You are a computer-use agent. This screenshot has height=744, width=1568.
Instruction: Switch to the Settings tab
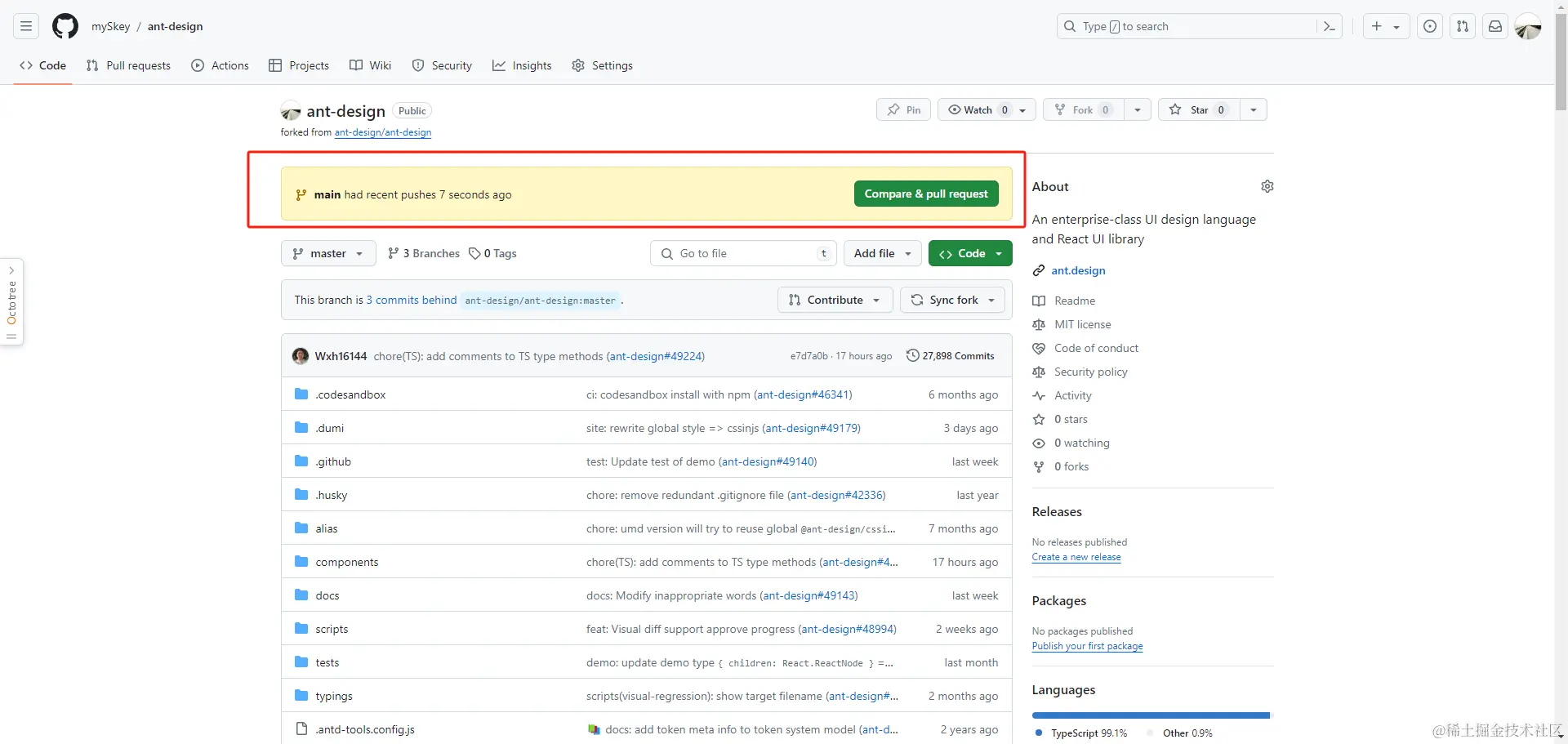click(x=602, y=65)
